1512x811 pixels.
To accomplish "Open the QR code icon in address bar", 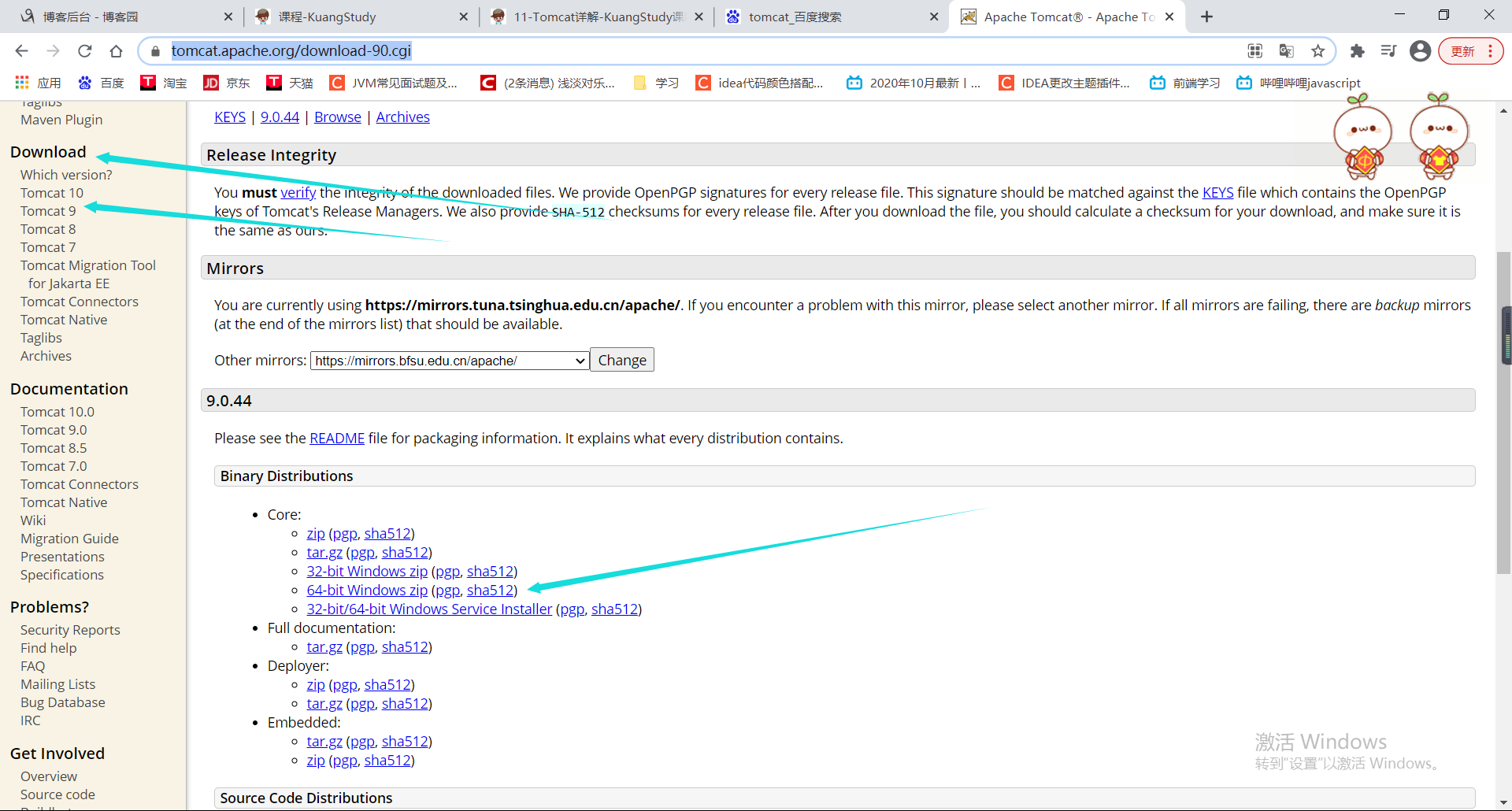I will point(1254,51).
